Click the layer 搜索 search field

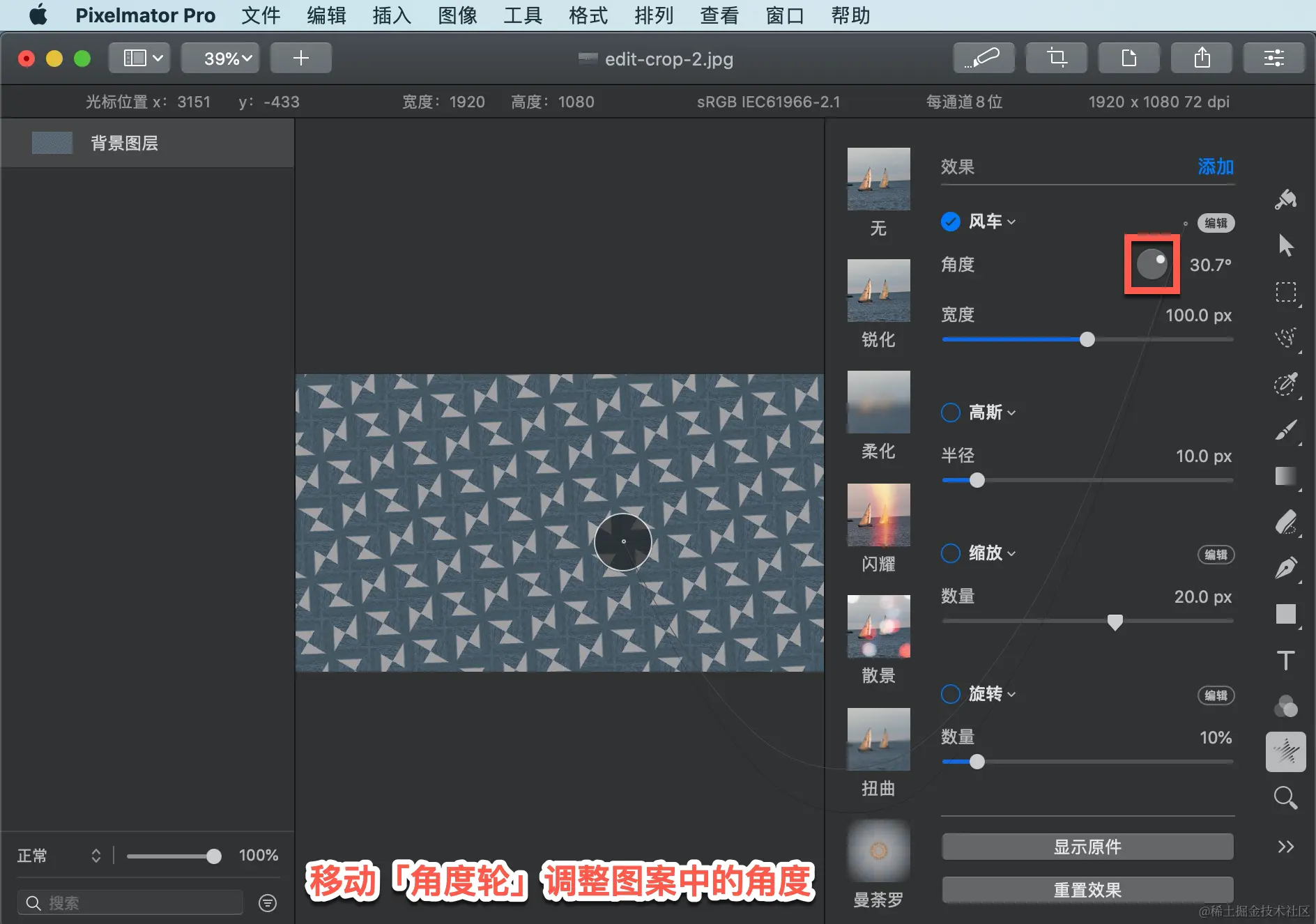130,903
